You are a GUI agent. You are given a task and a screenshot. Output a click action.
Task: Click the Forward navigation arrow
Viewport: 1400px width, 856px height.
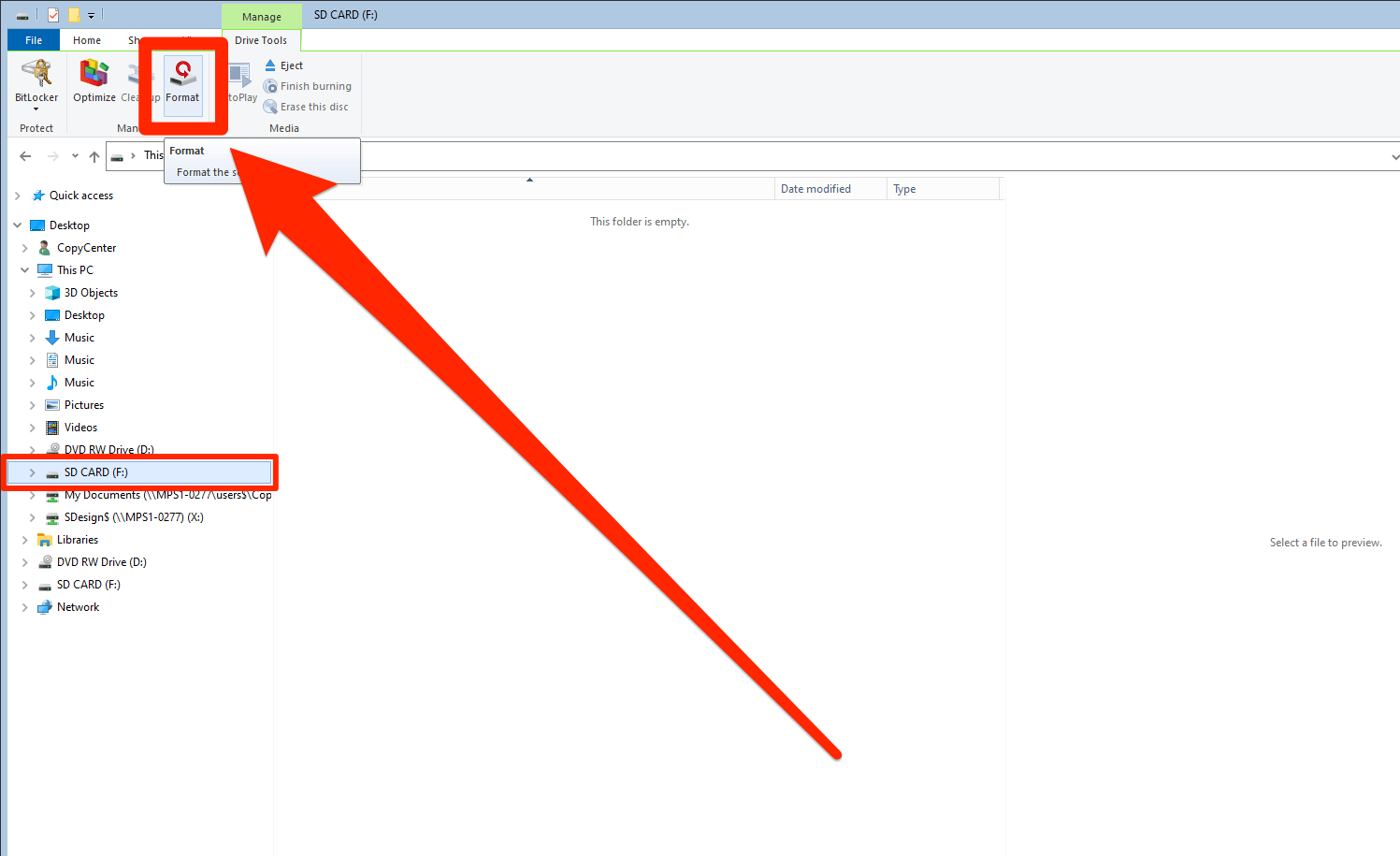click(x=52, y=156)
